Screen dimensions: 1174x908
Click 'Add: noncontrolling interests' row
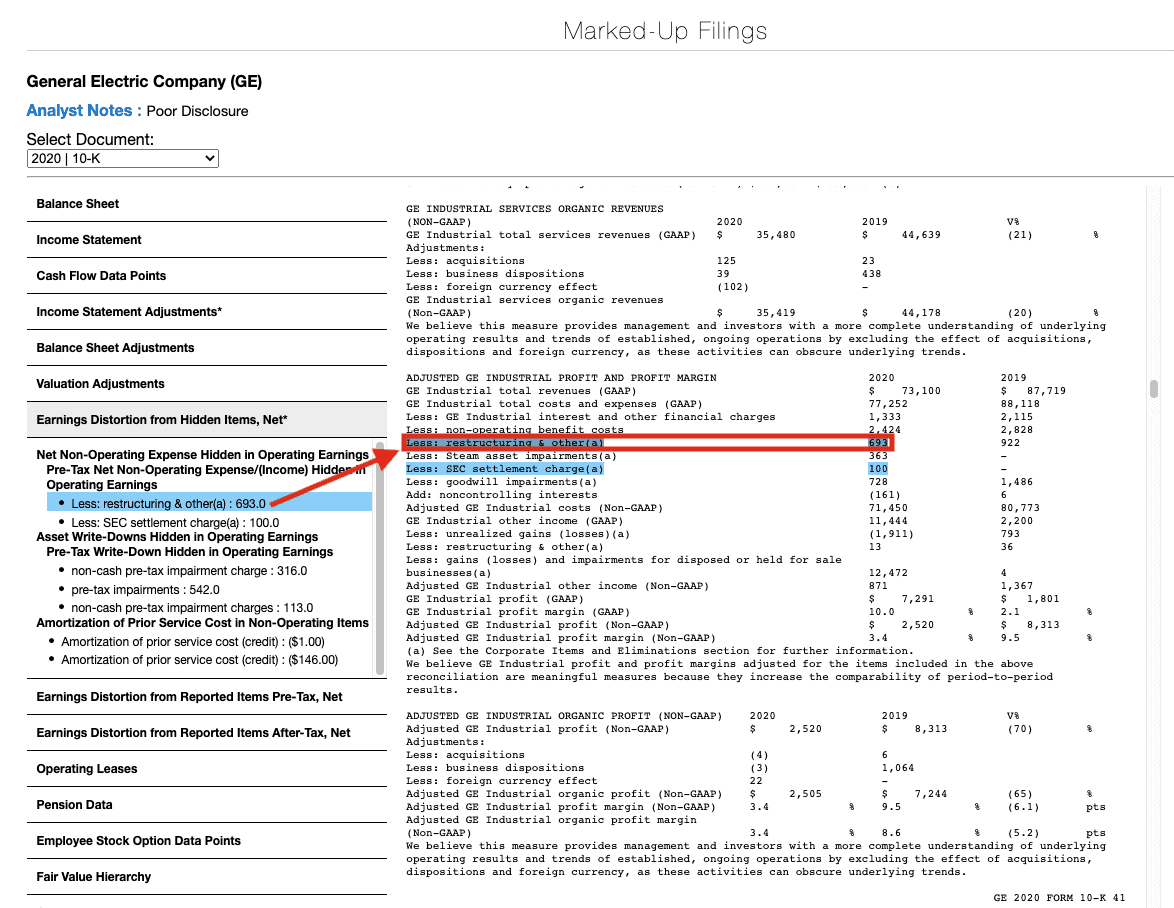click(x=502, y=495)
